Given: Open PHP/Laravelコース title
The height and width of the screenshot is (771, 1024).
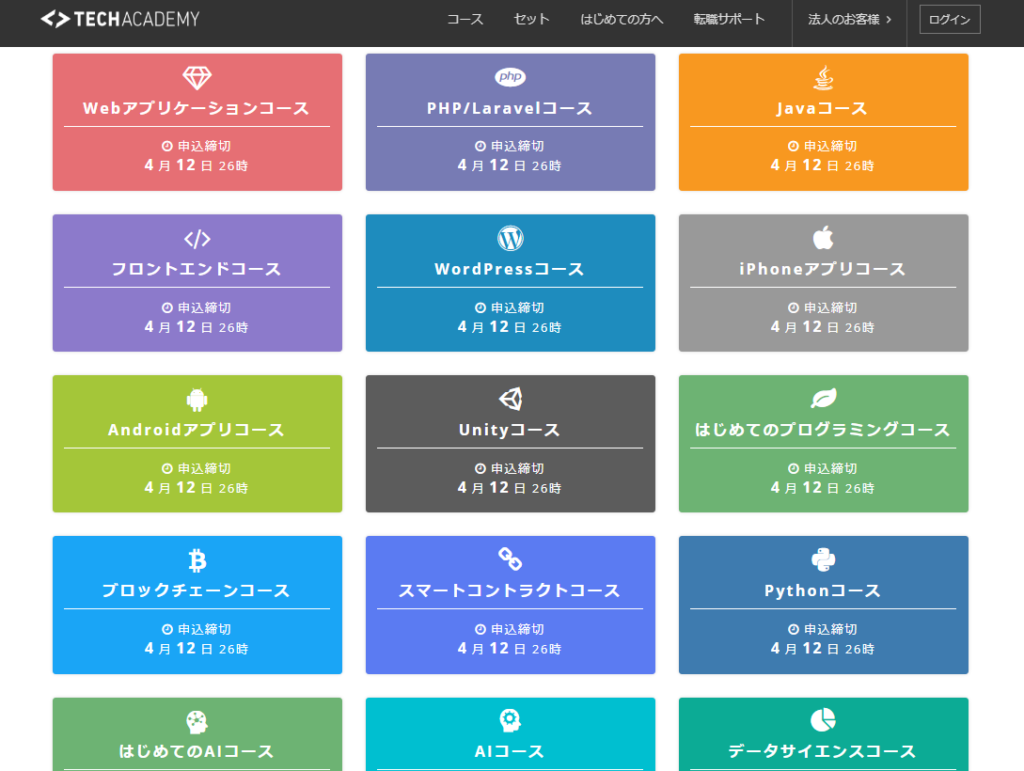Looking at the screenshot, I should [510, 108].
